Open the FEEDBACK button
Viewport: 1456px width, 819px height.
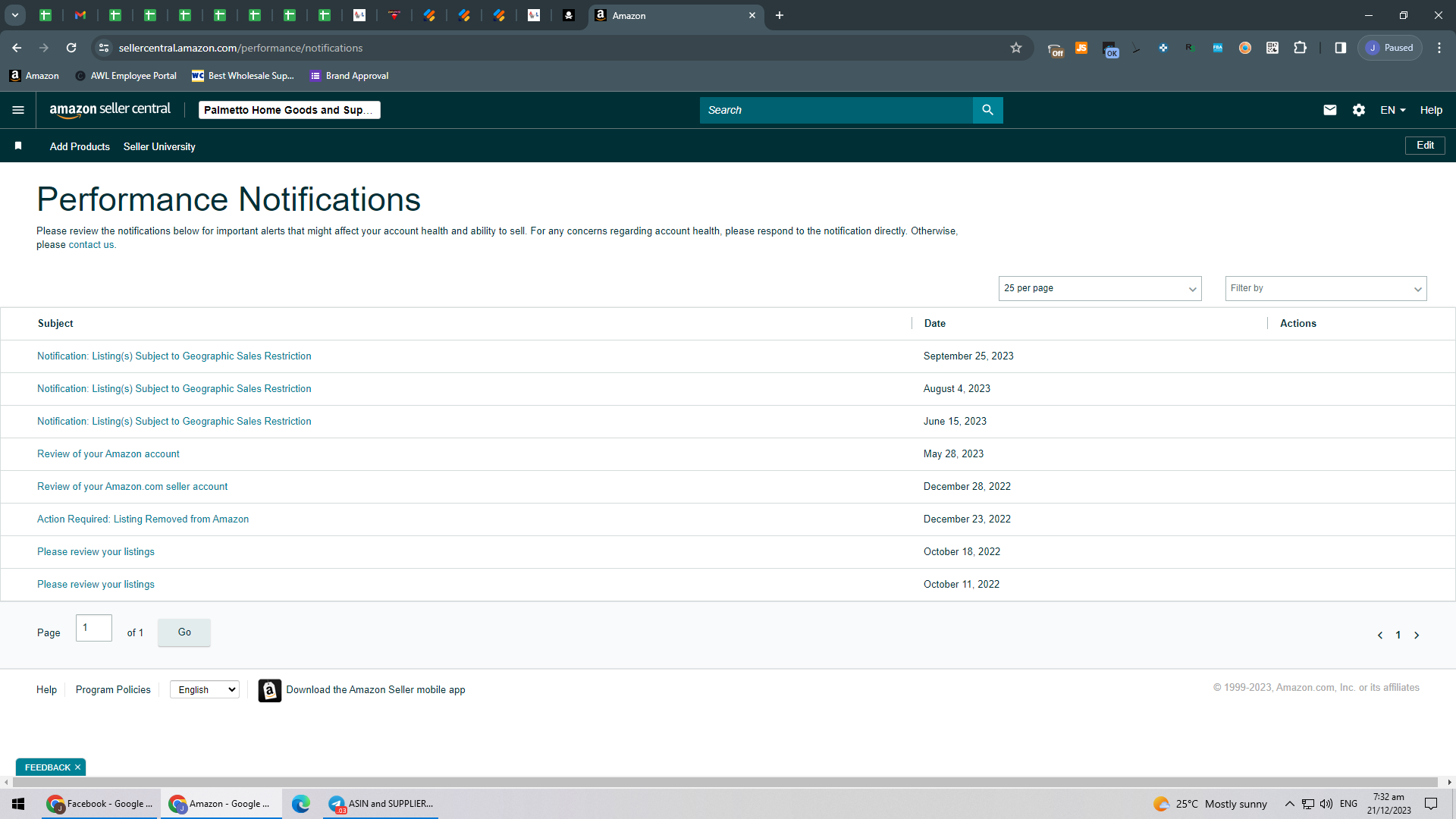click(47, 767)
